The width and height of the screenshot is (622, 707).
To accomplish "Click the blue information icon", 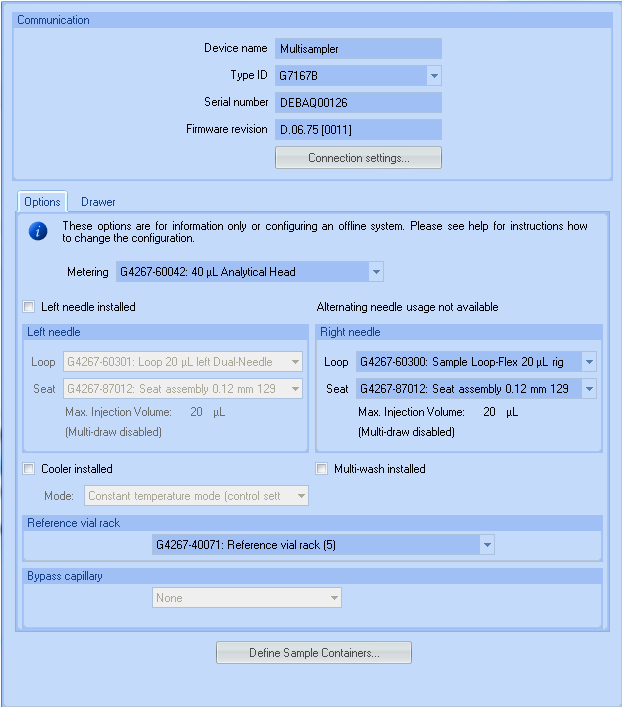I will click(x=38, y=232).
